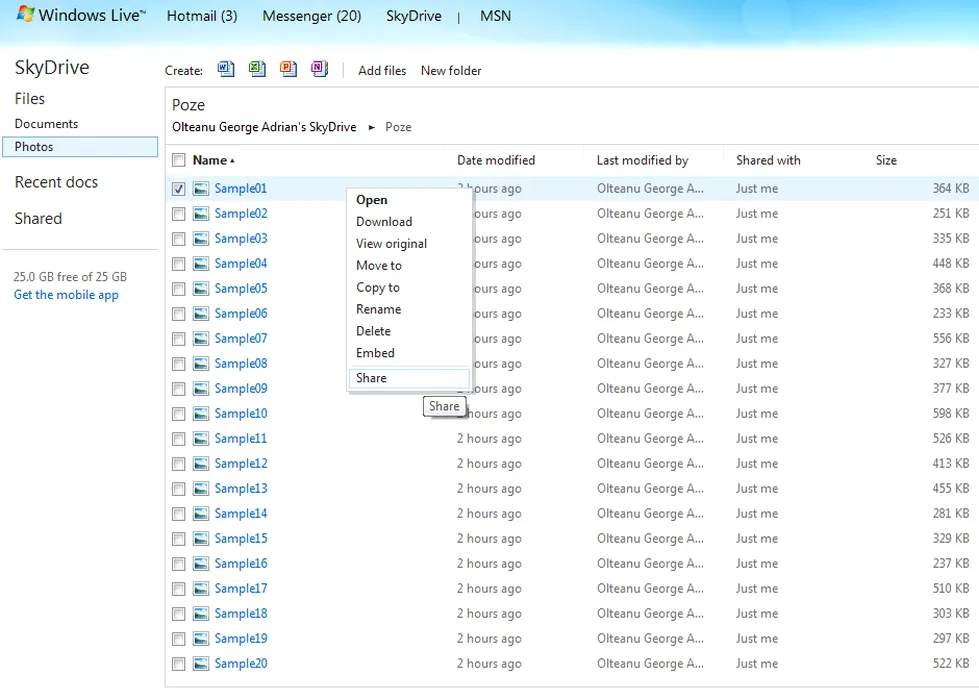Open Recent docs in the sidebar
Viewport: 979px width, 700px height.
[x=56, y=182]
